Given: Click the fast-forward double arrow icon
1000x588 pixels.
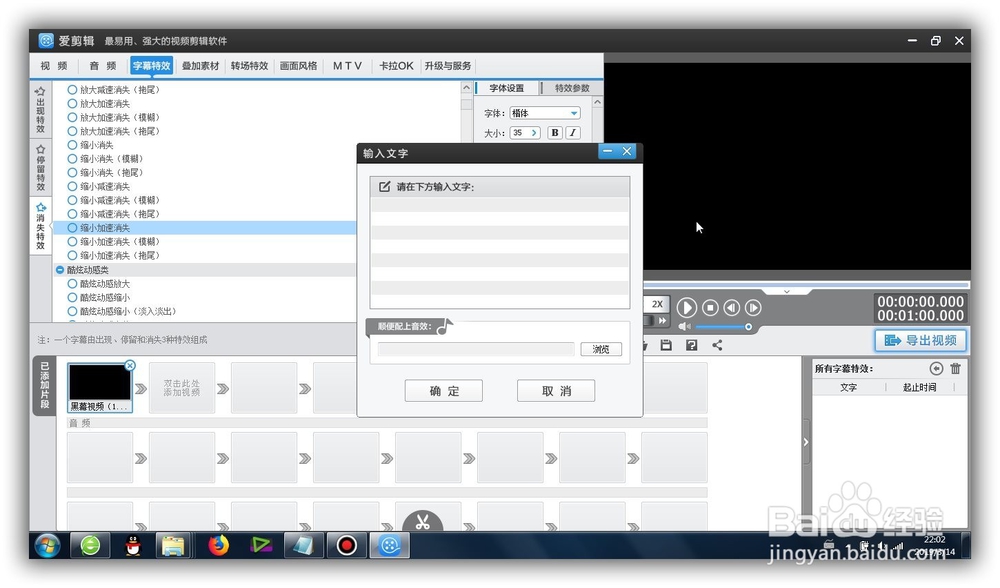Looking at the screenshot, I should 663,320.
